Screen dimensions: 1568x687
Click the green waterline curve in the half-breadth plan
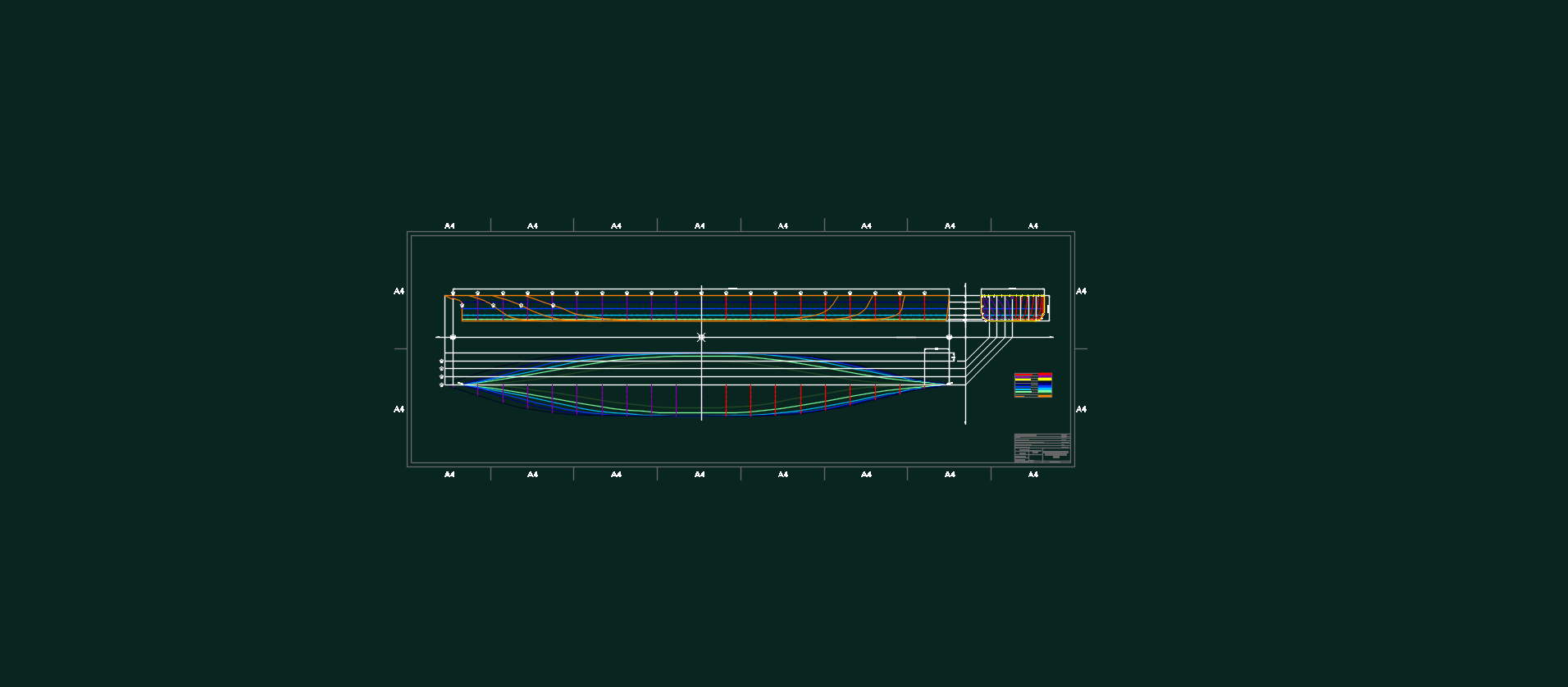pos(701,357)
